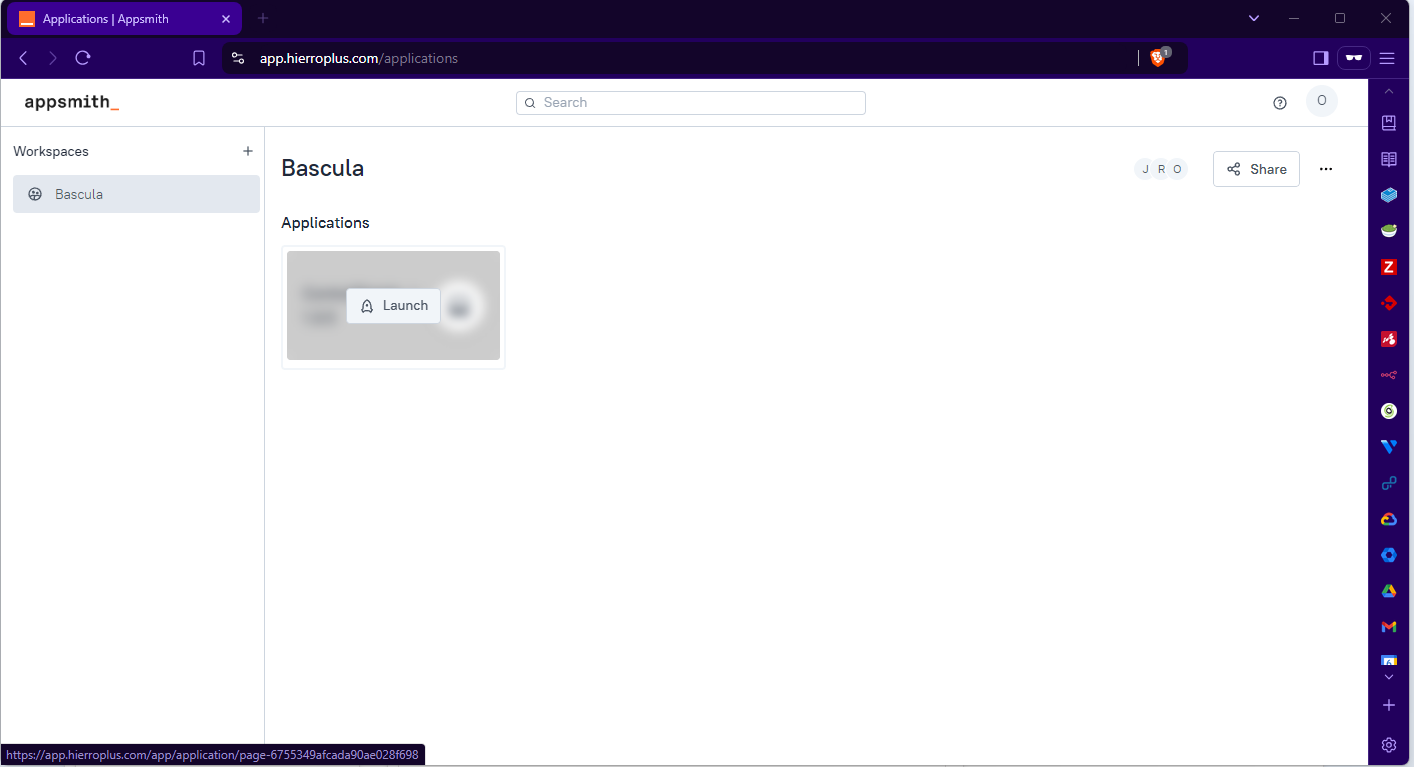
Task: Toggle the browser sidebar panel
Action: tap(1320, 58)
